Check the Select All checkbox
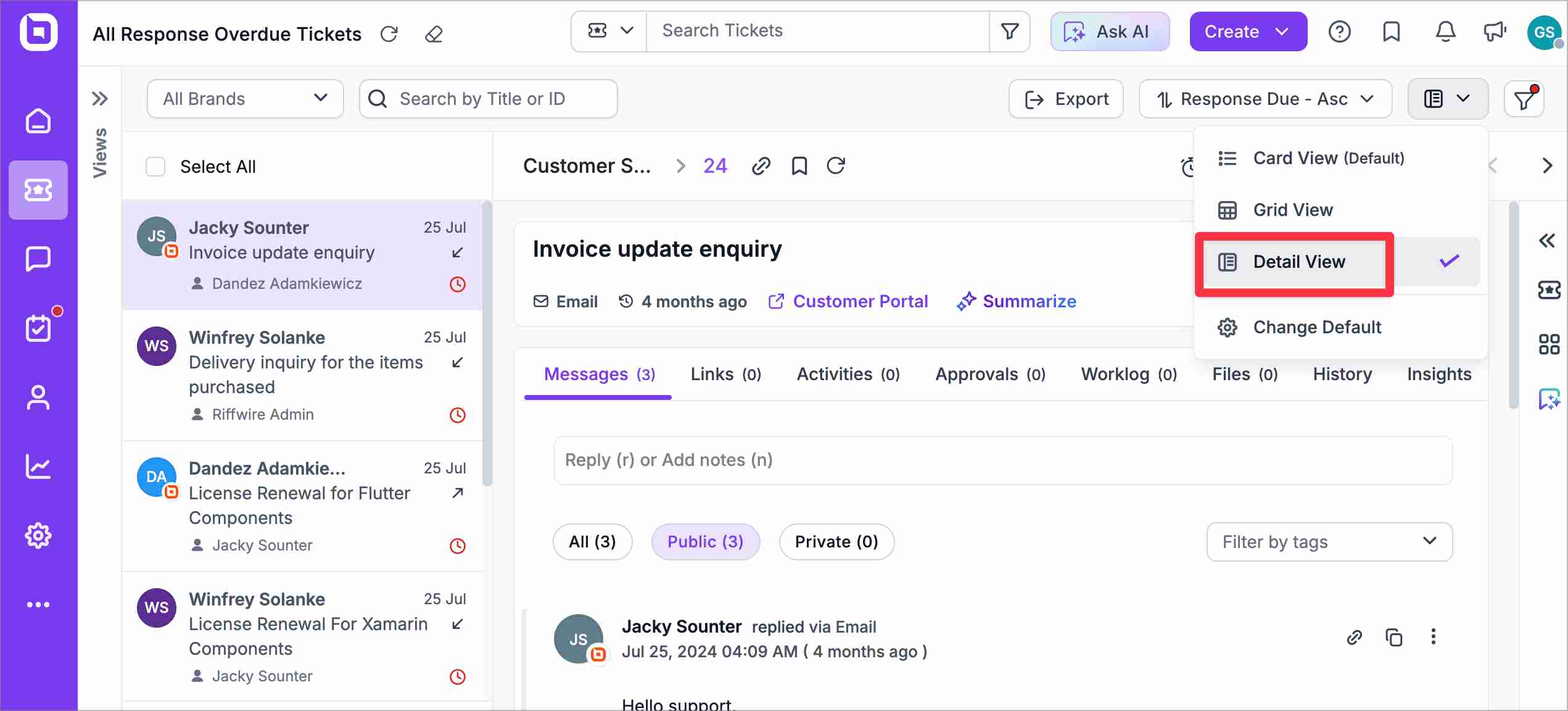 pos(155,167)
